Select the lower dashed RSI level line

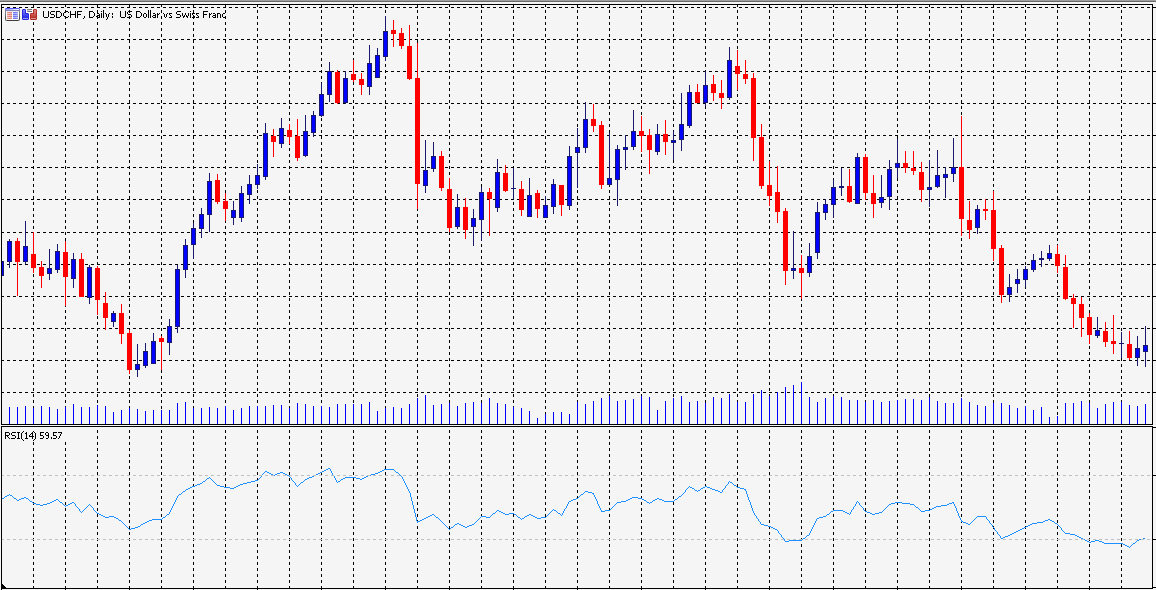point(578,540)
